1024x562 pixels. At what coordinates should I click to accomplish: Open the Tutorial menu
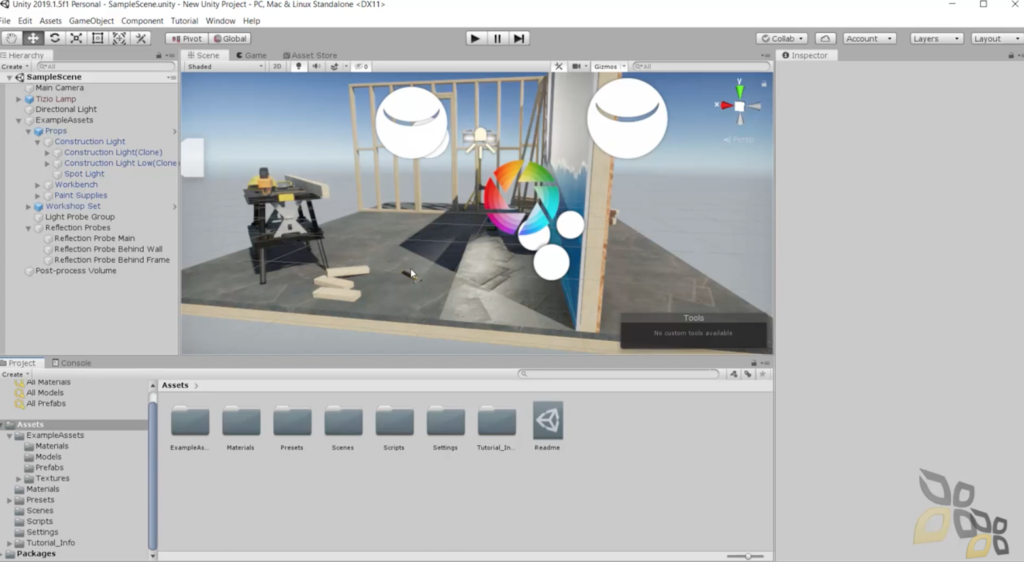coord(184,21)
